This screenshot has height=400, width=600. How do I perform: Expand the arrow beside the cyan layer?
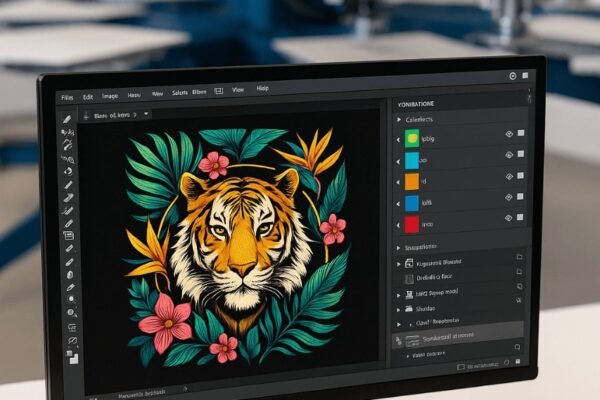(x=398, y=162)
